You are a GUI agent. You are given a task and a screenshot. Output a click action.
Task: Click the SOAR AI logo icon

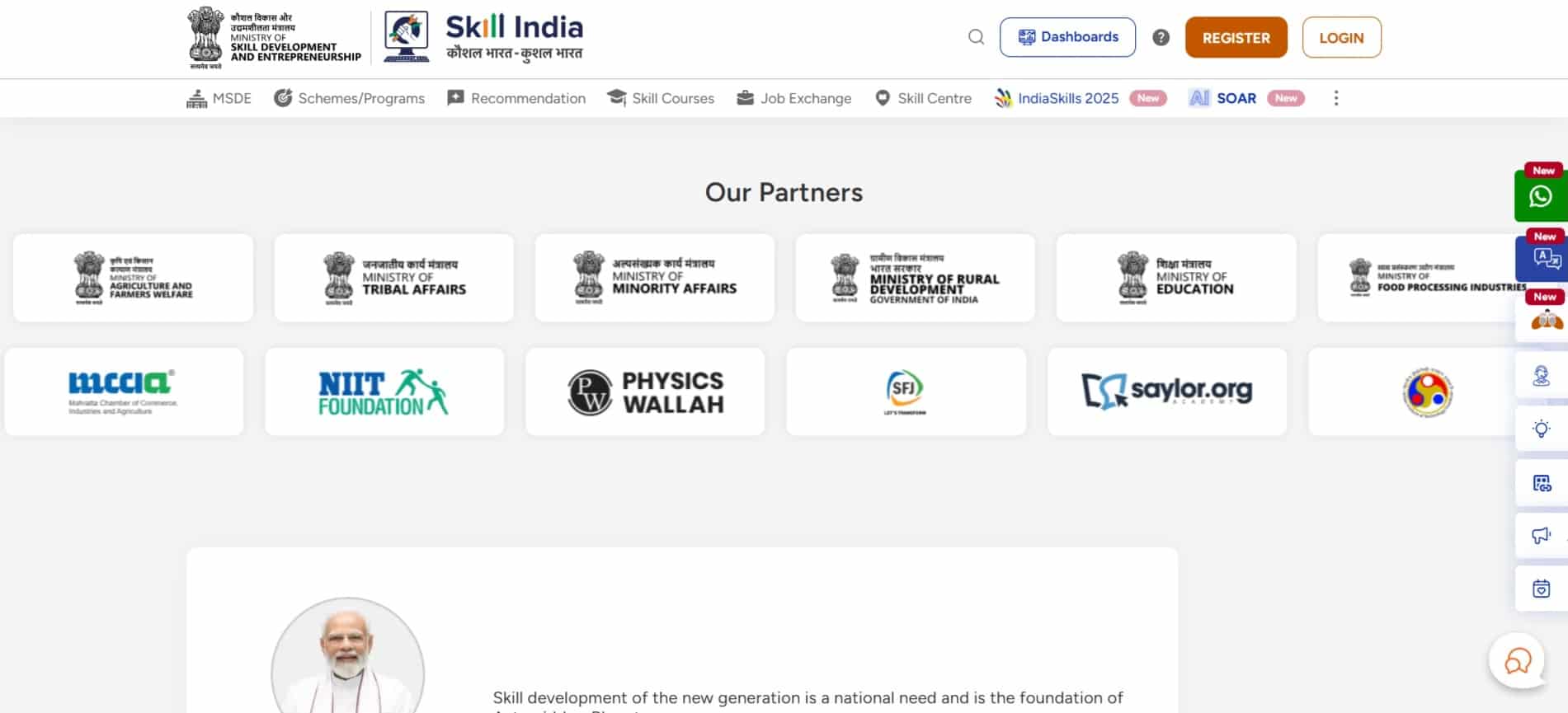[1199, 98]
